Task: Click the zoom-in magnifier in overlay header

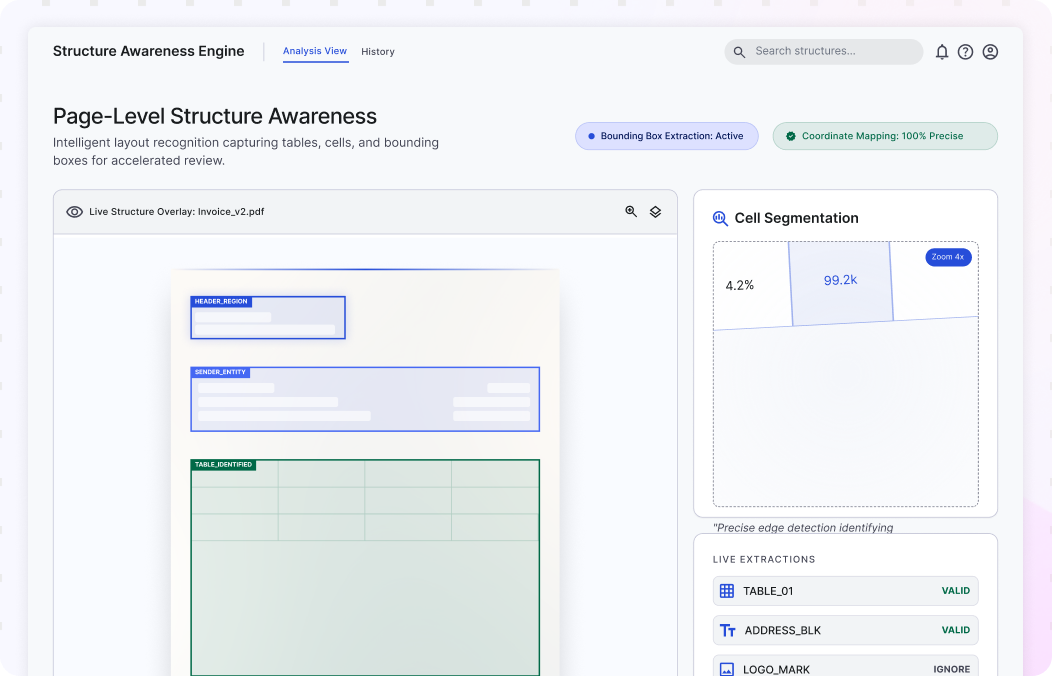Action: tap(631, 211)
